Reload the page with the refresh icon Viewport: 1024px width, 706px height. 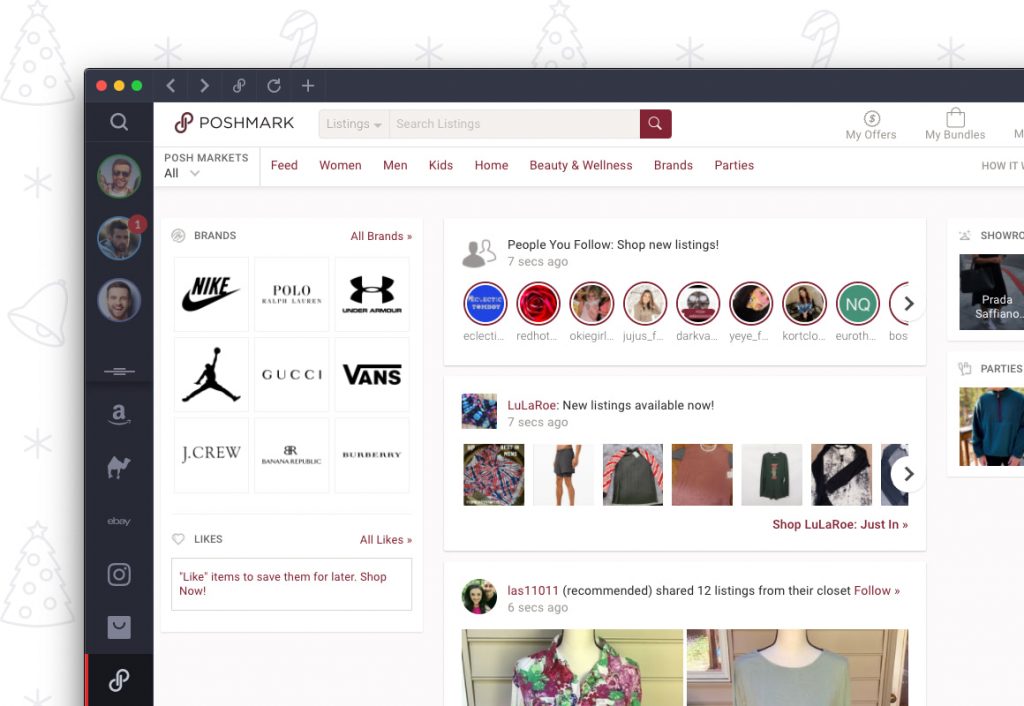(274, 86)
